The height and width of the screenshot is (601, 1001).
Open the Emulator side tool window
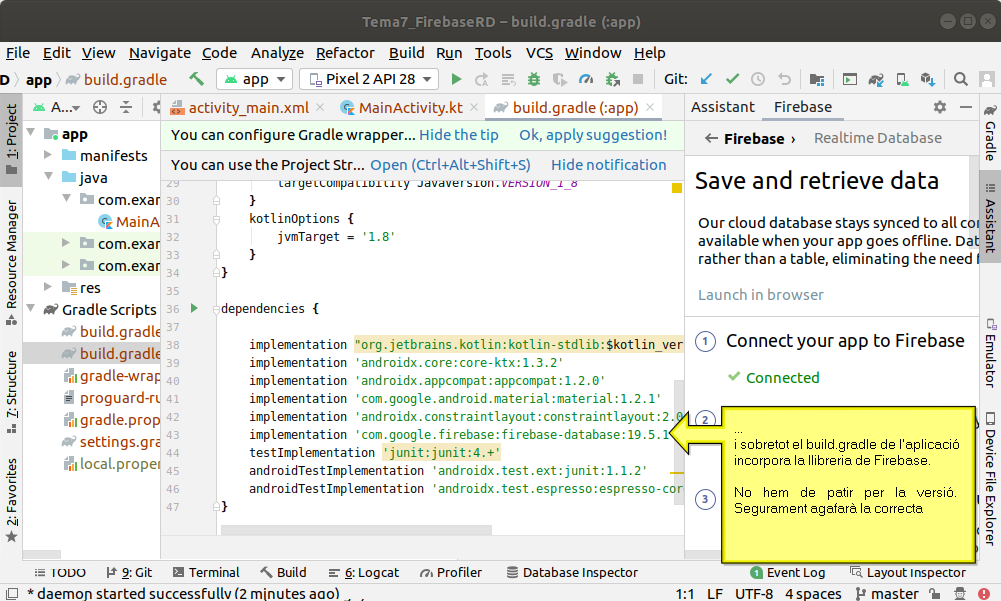[990, 353]
